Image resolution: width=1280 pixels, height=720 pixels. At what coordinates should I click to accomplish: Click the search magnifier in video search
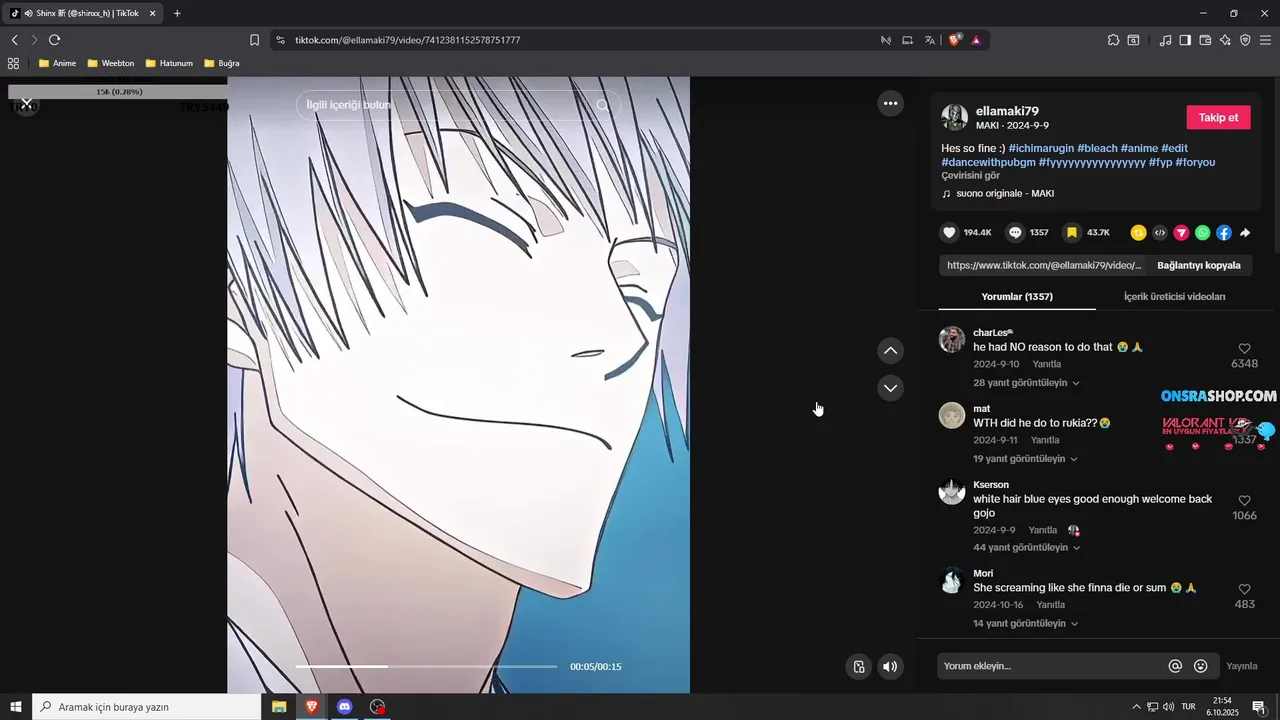603,105
